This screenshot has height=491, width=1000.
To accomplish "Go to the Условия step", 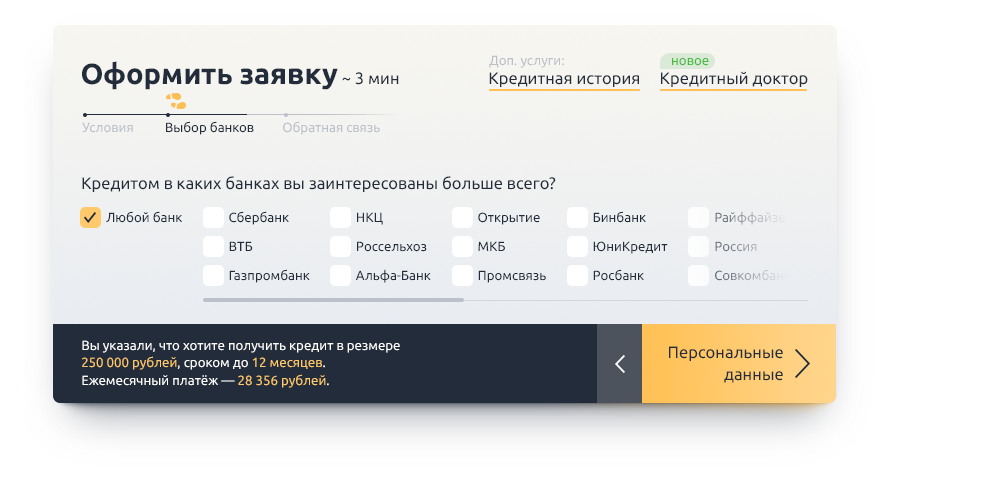I will (108, 128).
